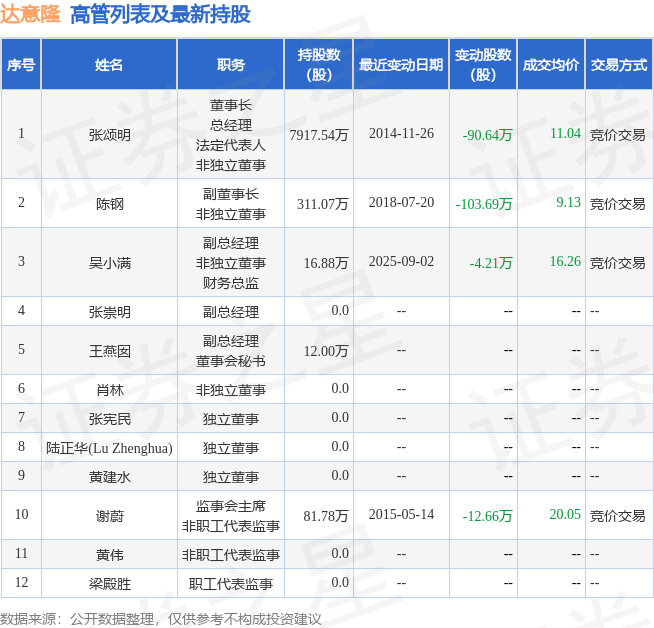Click the holding value 12.00万
The image size is (654, 628).
(x=326, y=351)
